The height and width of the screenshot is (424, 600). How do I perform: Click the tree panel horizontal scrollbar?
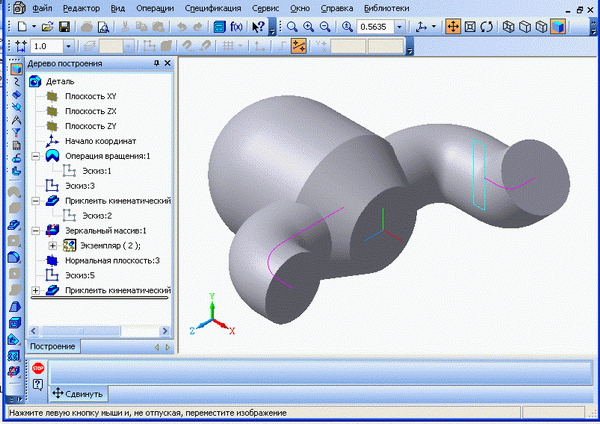(100, 300)
